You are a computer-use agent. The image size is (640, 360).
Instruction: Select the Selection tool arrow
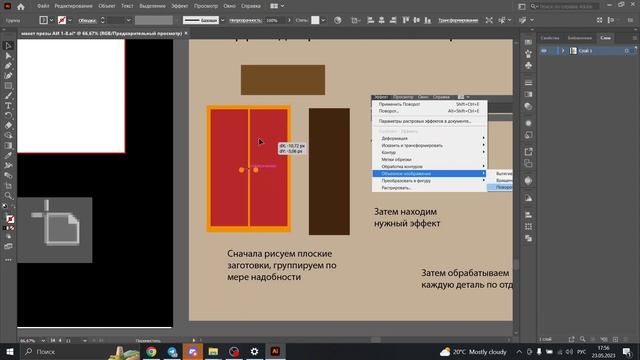coord(8,46)
